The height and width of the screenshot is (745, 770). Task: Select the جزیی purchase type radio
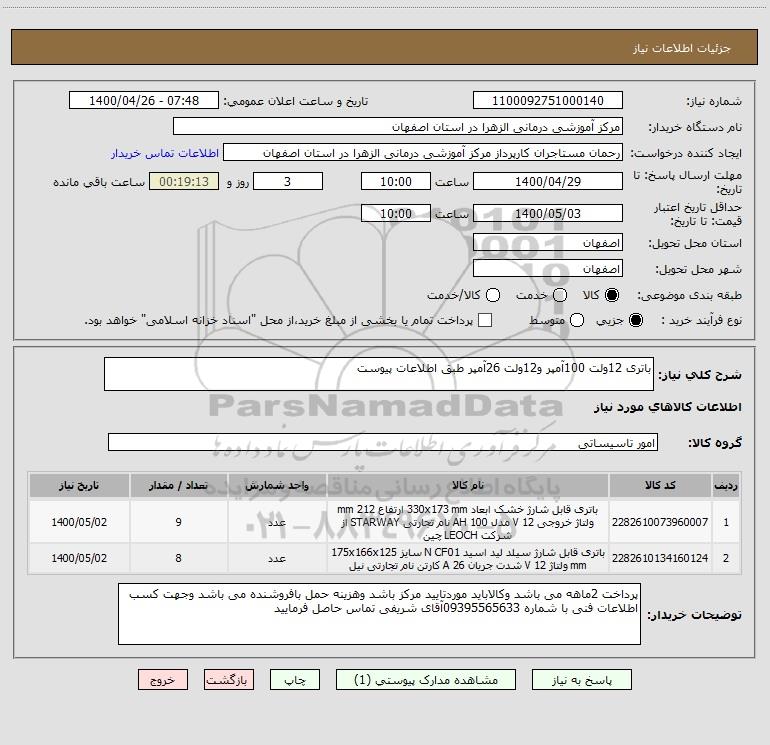tap(635, 320)
